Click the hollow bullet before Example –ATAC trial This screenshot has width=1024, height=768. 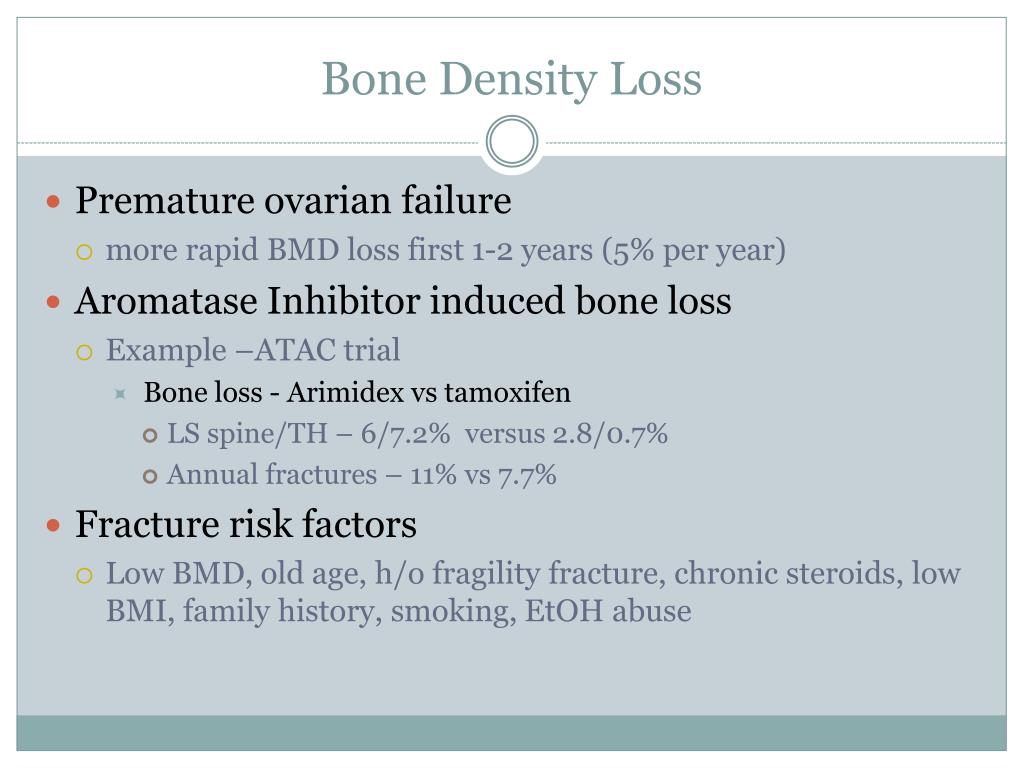click(84, 353)
